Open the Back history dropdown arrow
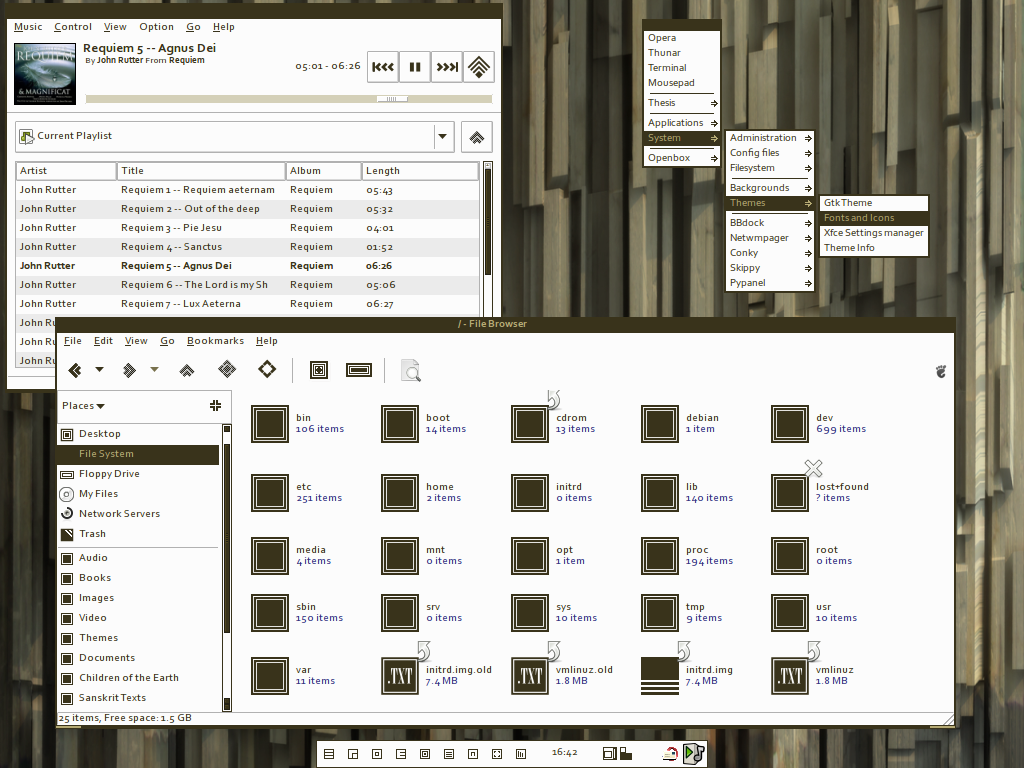Image resolution: width=1024 pixels, height=768 pixels. click(x=99, y=370)
